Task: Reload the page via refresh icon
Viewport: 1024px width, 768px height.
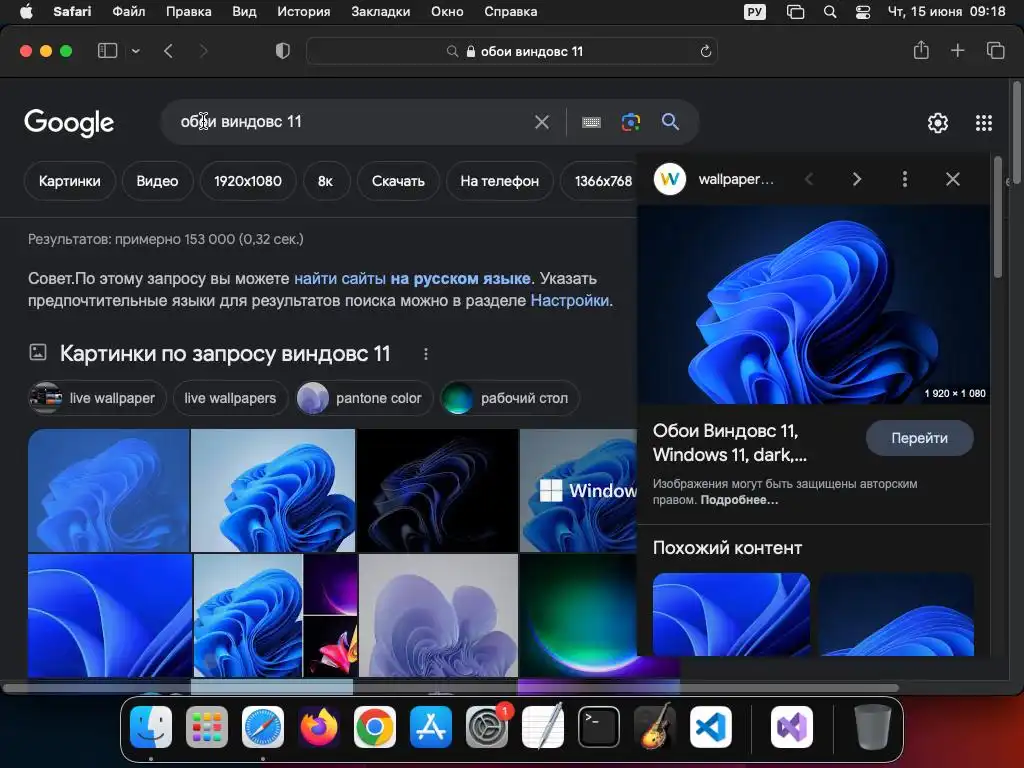Action: [705, 51]
